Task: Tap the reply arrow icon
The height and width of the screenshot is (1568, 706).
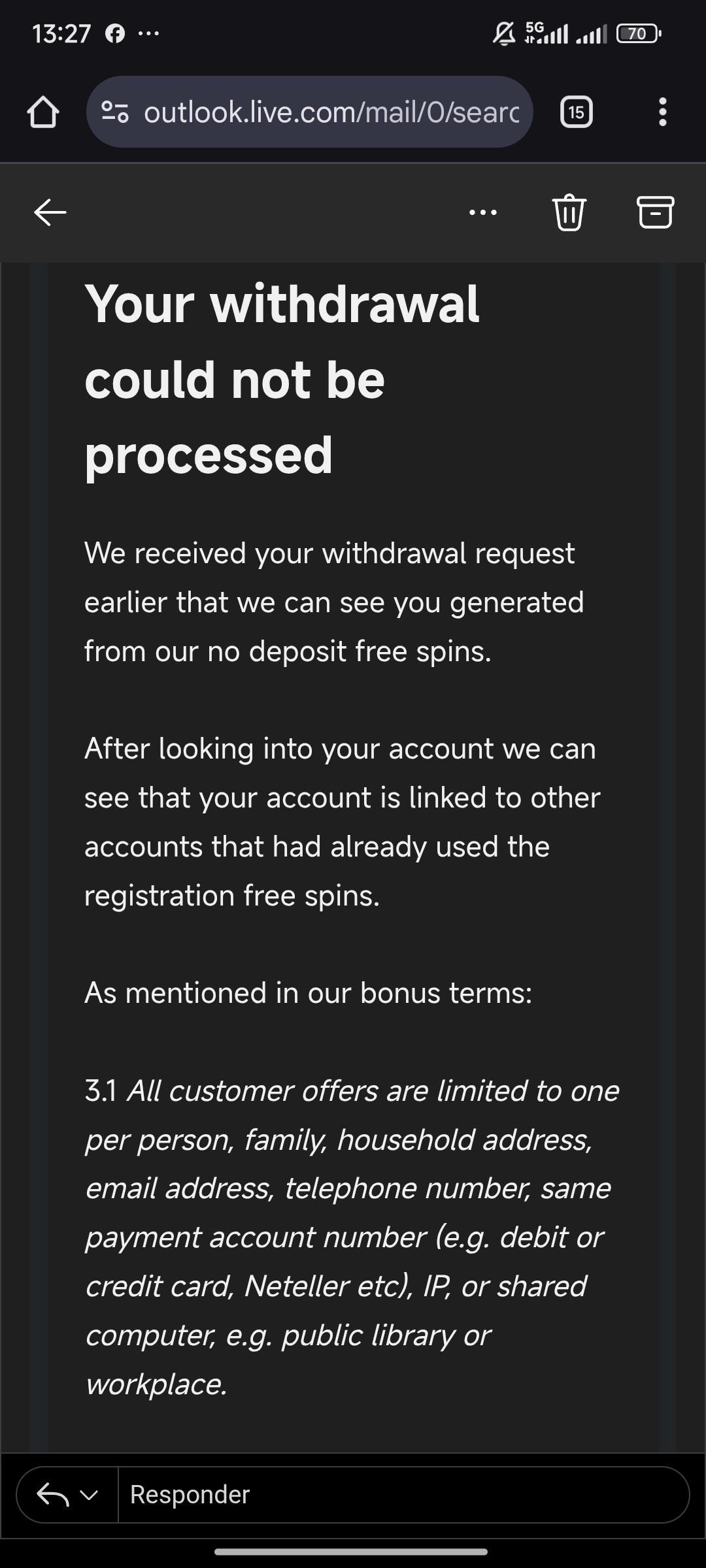Action: tap(52, 1494)
